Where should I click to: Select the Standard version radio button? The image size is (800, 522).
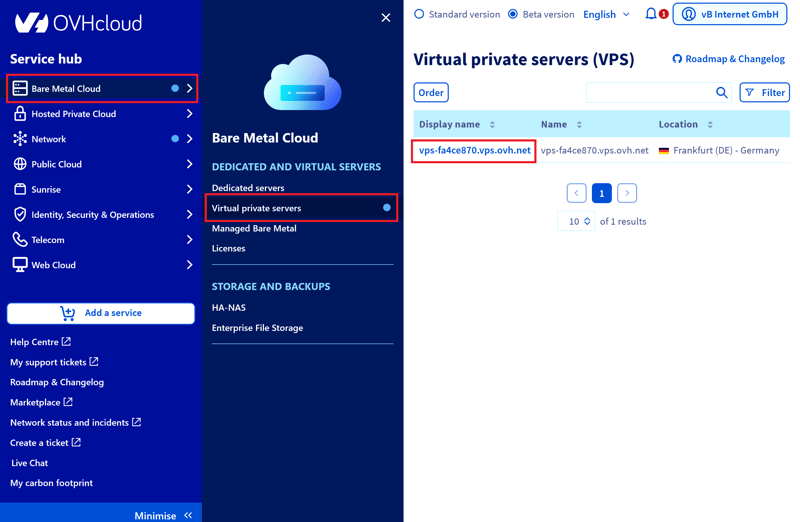(x=419, y=14)
